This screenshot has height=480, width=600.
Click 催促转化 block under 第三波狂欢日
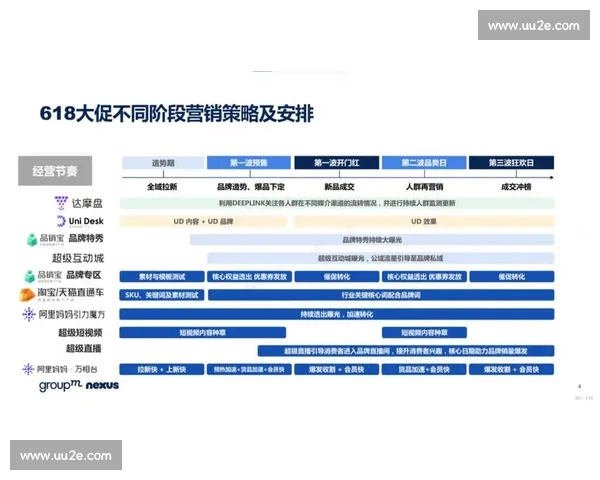pos(512,277)
